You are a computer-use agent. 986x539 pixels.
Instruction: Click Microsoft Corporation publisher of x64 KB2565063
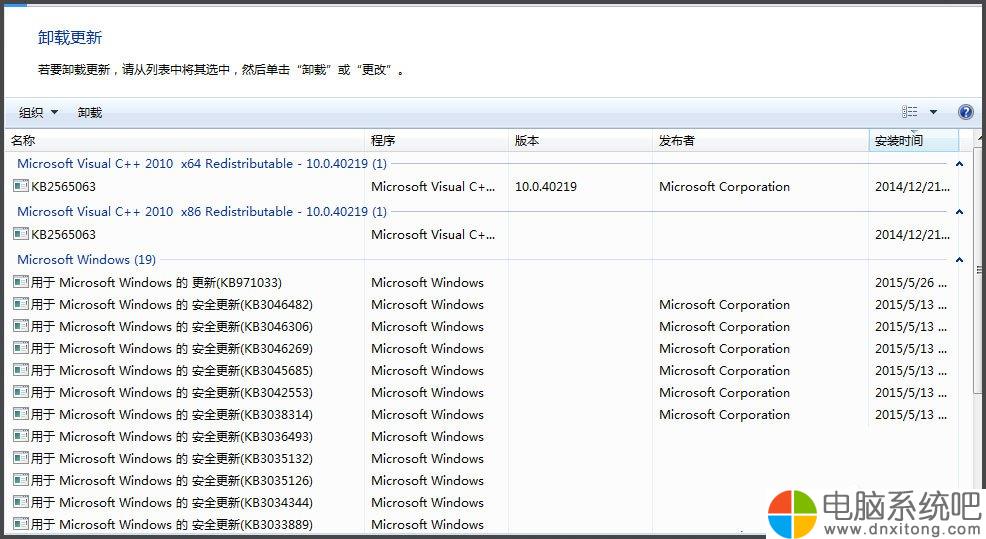click(x=724, y=186)
